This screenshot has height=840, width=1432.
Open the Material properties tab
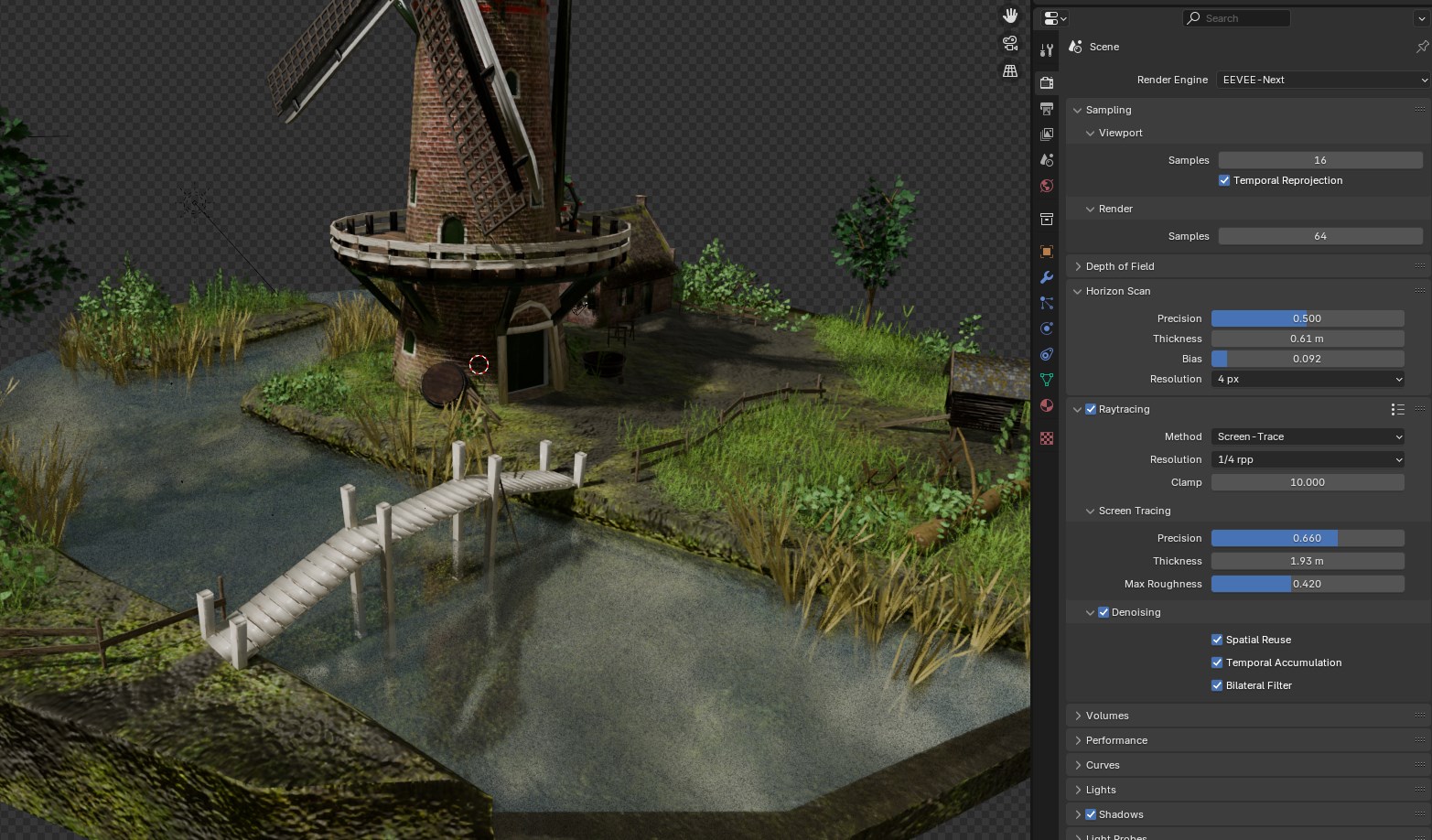[x=1047, y=404]
